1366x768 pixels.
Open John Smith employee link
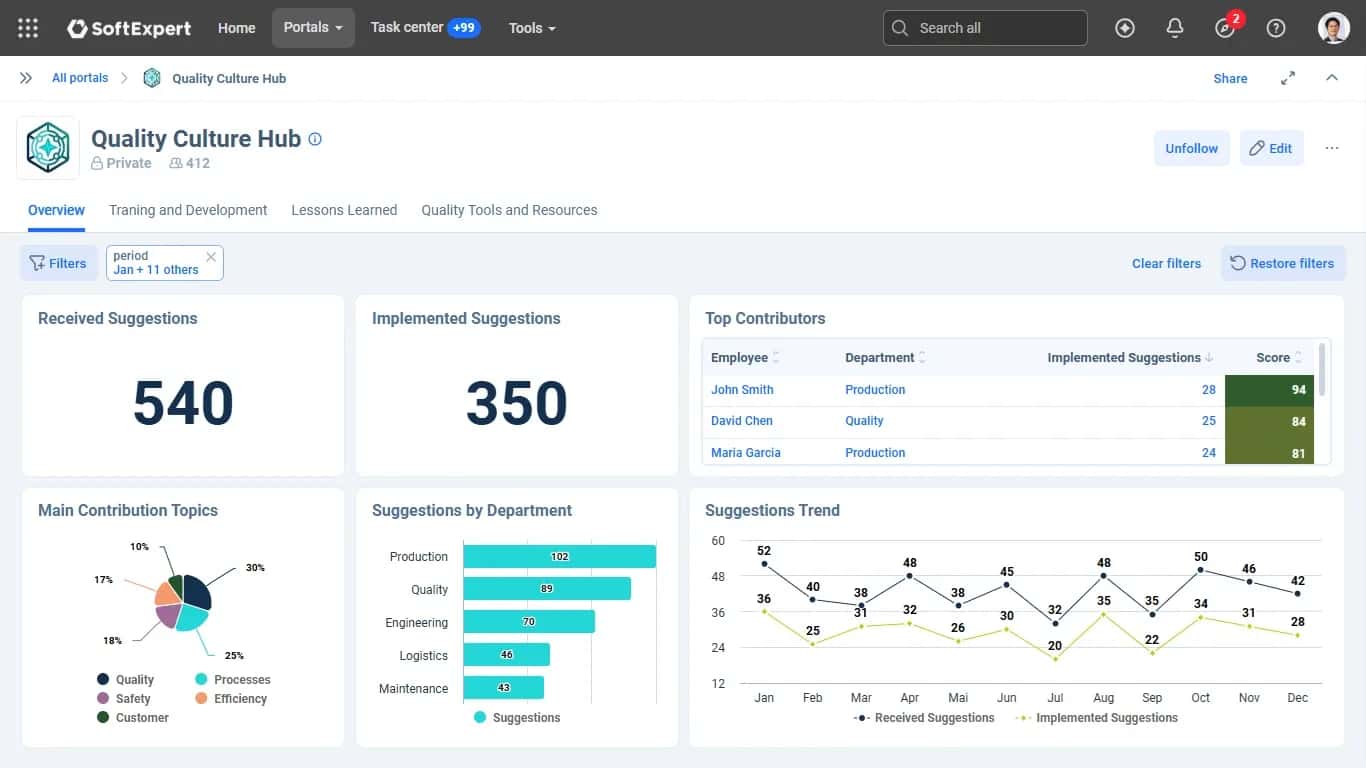742,390
